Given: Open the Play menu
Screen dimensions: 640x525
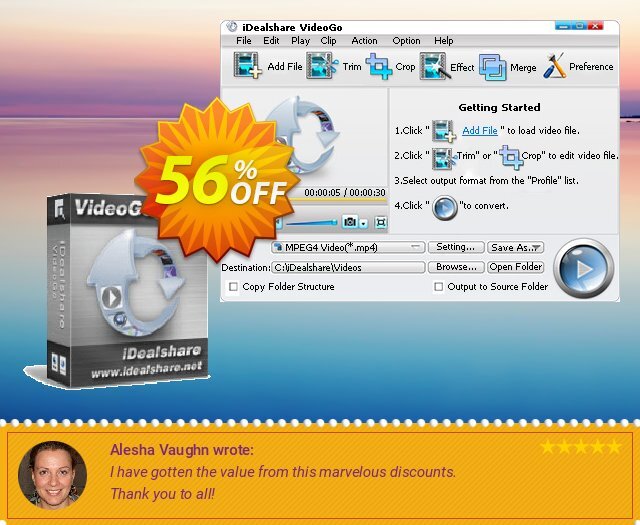Looking at the screenshot, I should 300,41.
